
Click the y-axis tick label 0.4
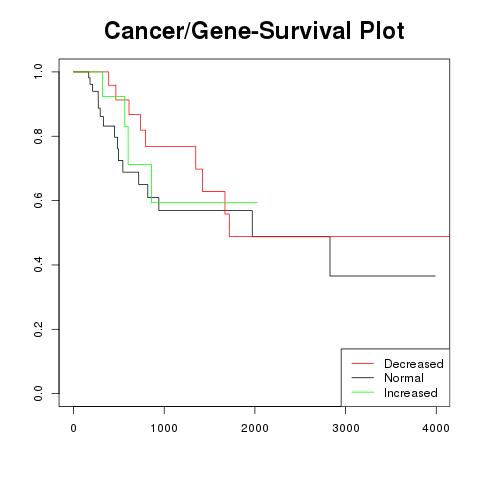(x=38, y=265)
